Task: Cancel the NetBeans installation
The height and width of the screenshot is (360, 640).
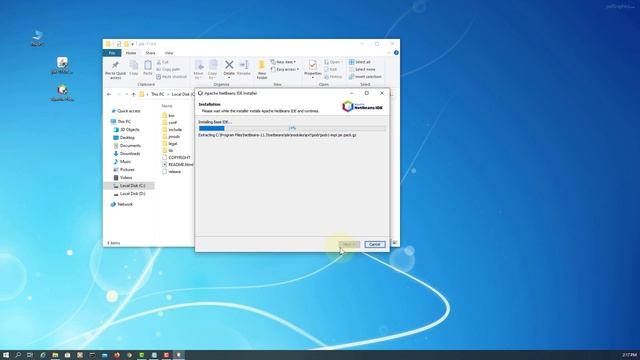Action: click(375, 244)
